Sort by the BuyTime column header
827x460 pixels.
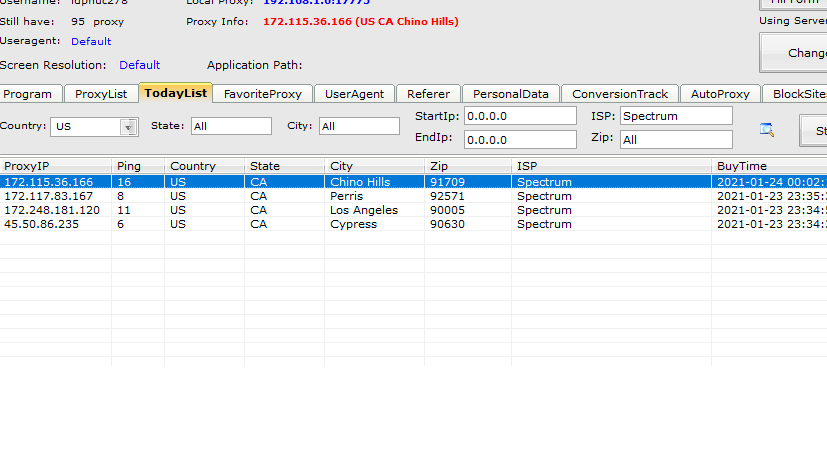pyautogui.click(x=770, y=166)
